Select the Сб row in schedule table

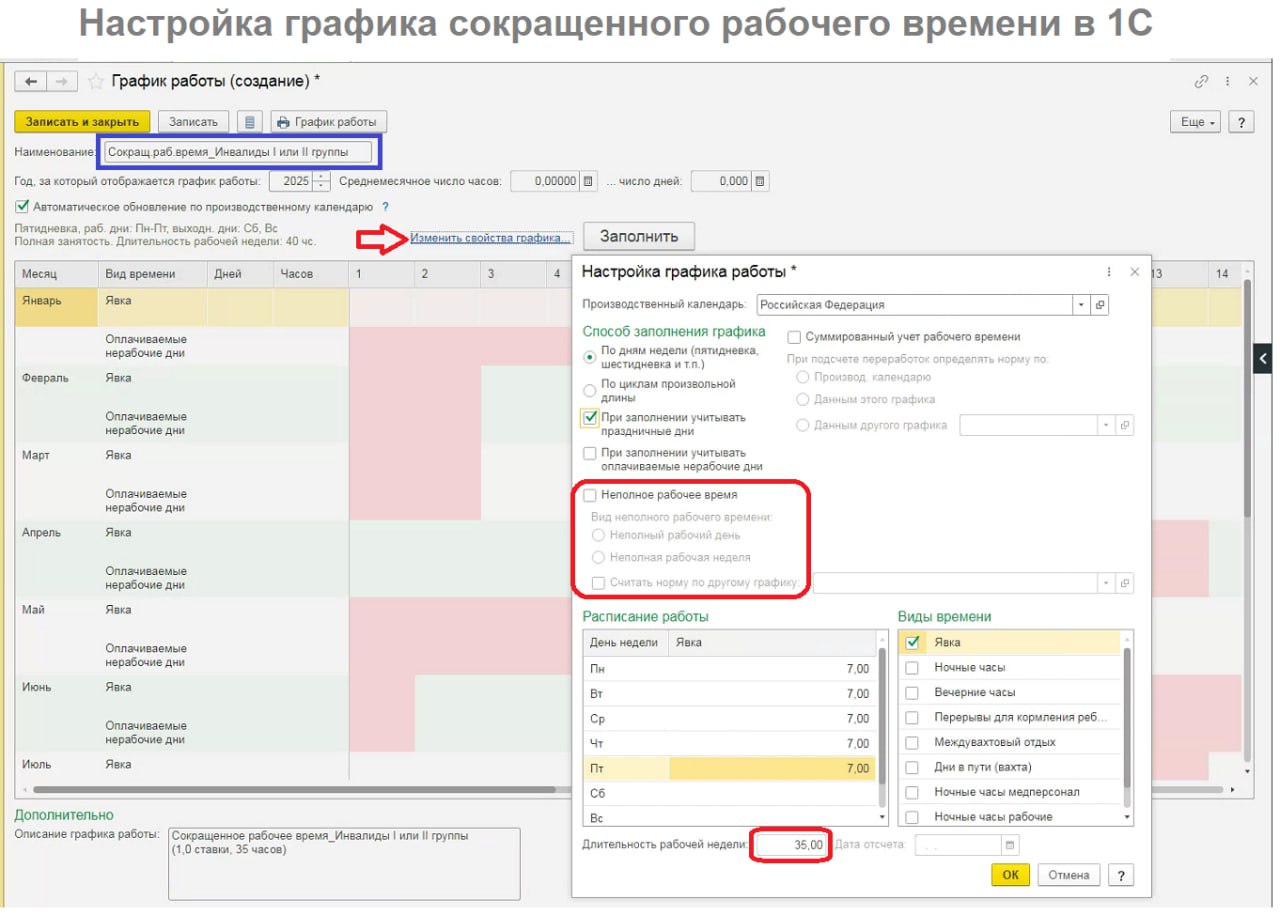click(729, 793)
